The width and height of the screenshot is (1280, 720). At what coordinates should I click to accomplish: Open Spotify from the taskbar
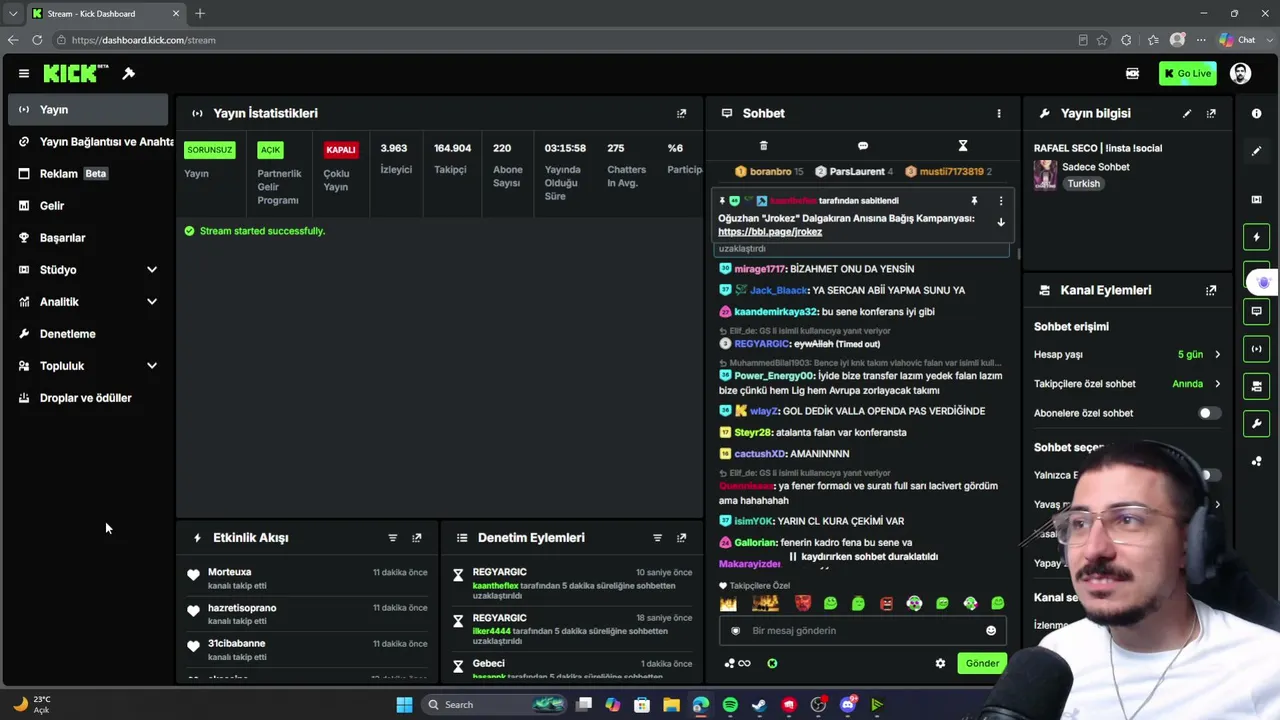pyautogui.click(x=730, y=705)
